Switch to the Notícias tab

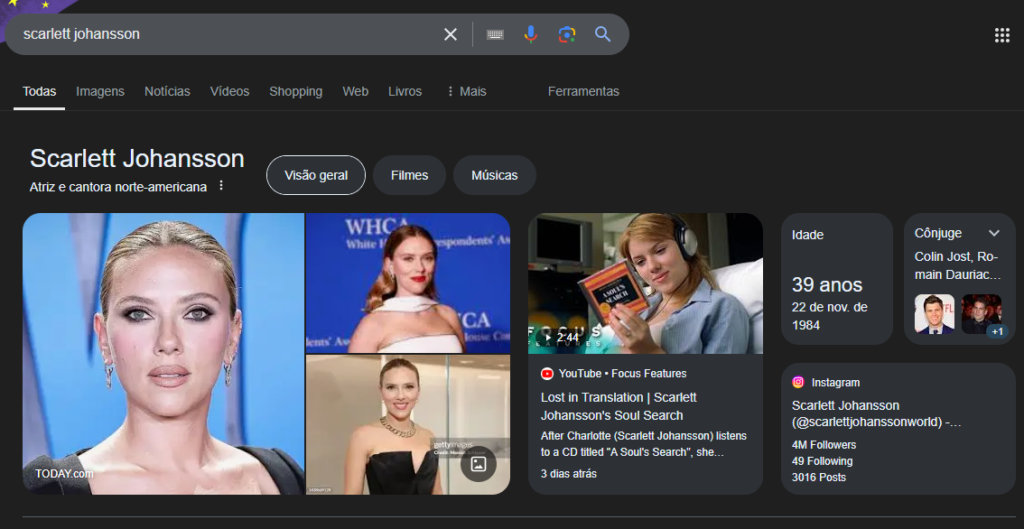point(167,91)
